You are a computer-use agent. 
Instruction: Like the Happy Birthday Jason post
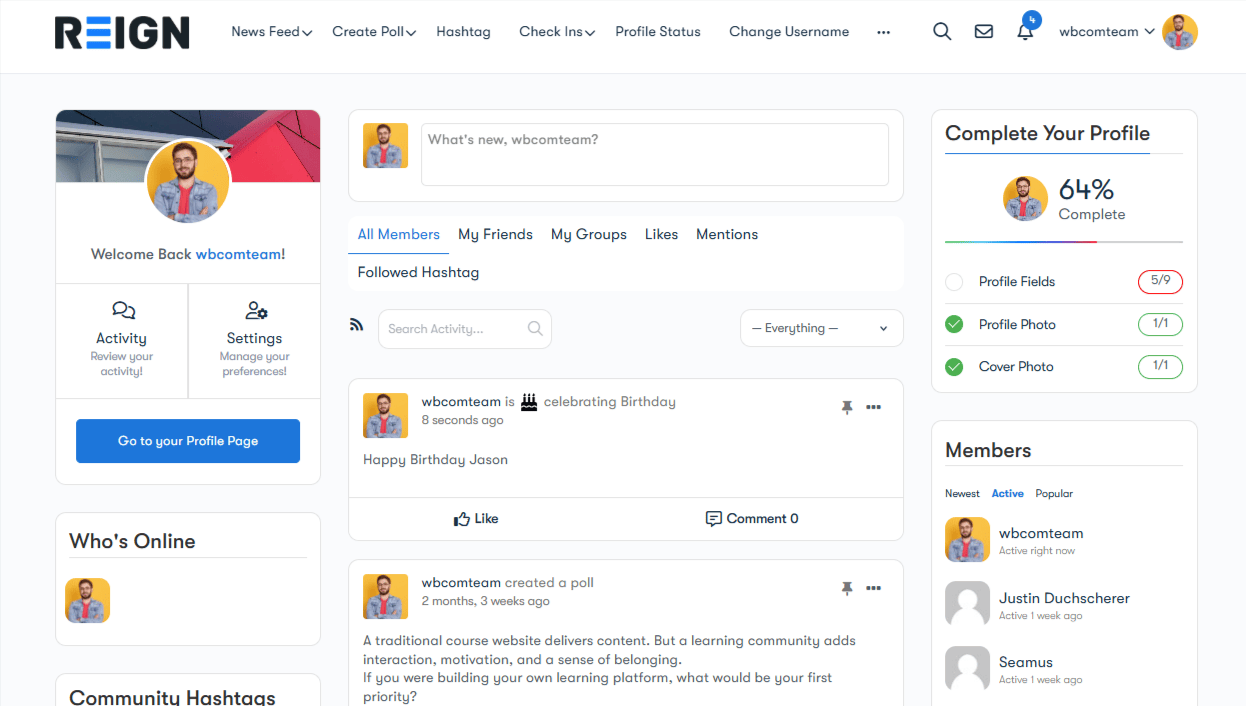pos(476,518)
